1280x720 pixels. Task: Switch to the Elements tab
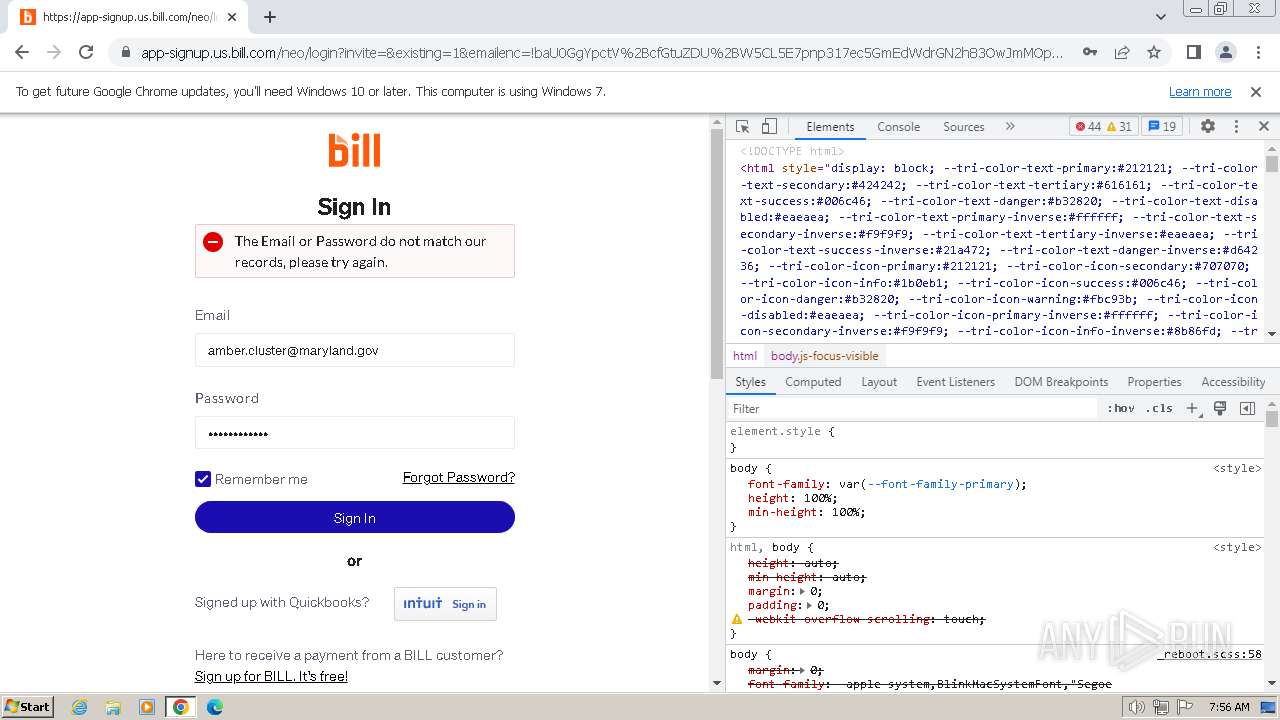click(x=830, y=127)
